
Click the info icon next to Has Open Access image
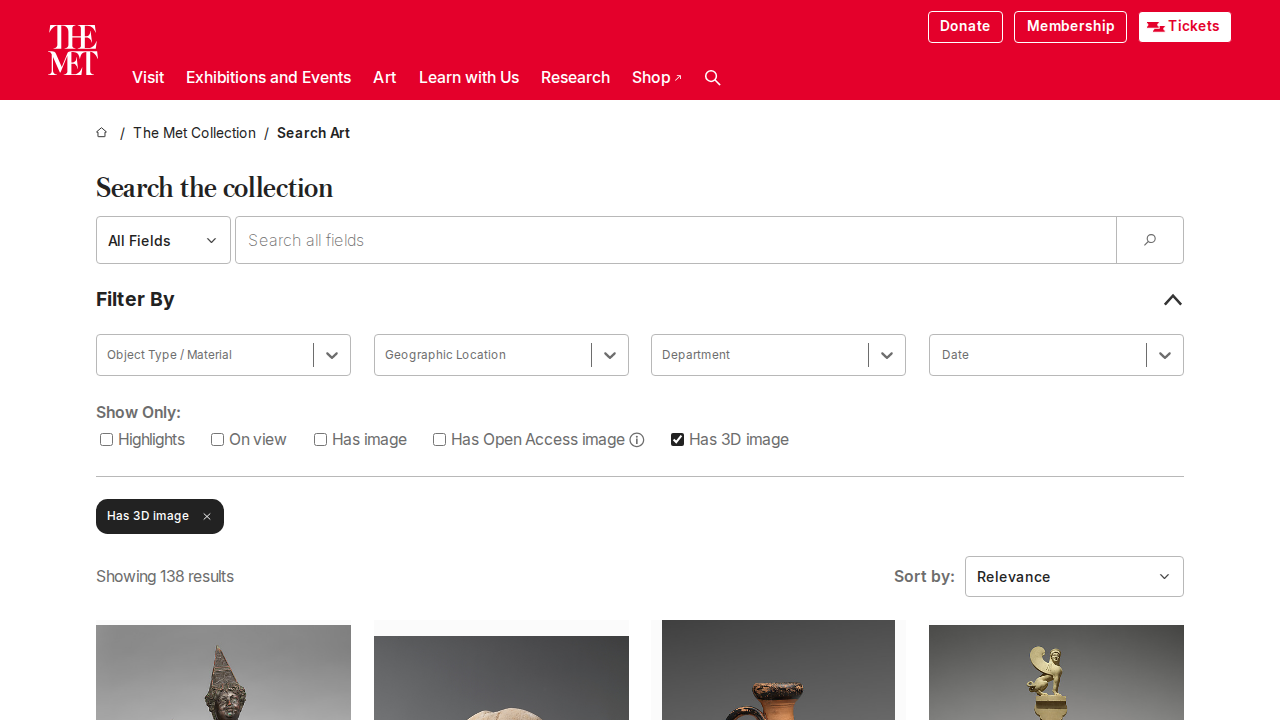click(x=637, y=439)
